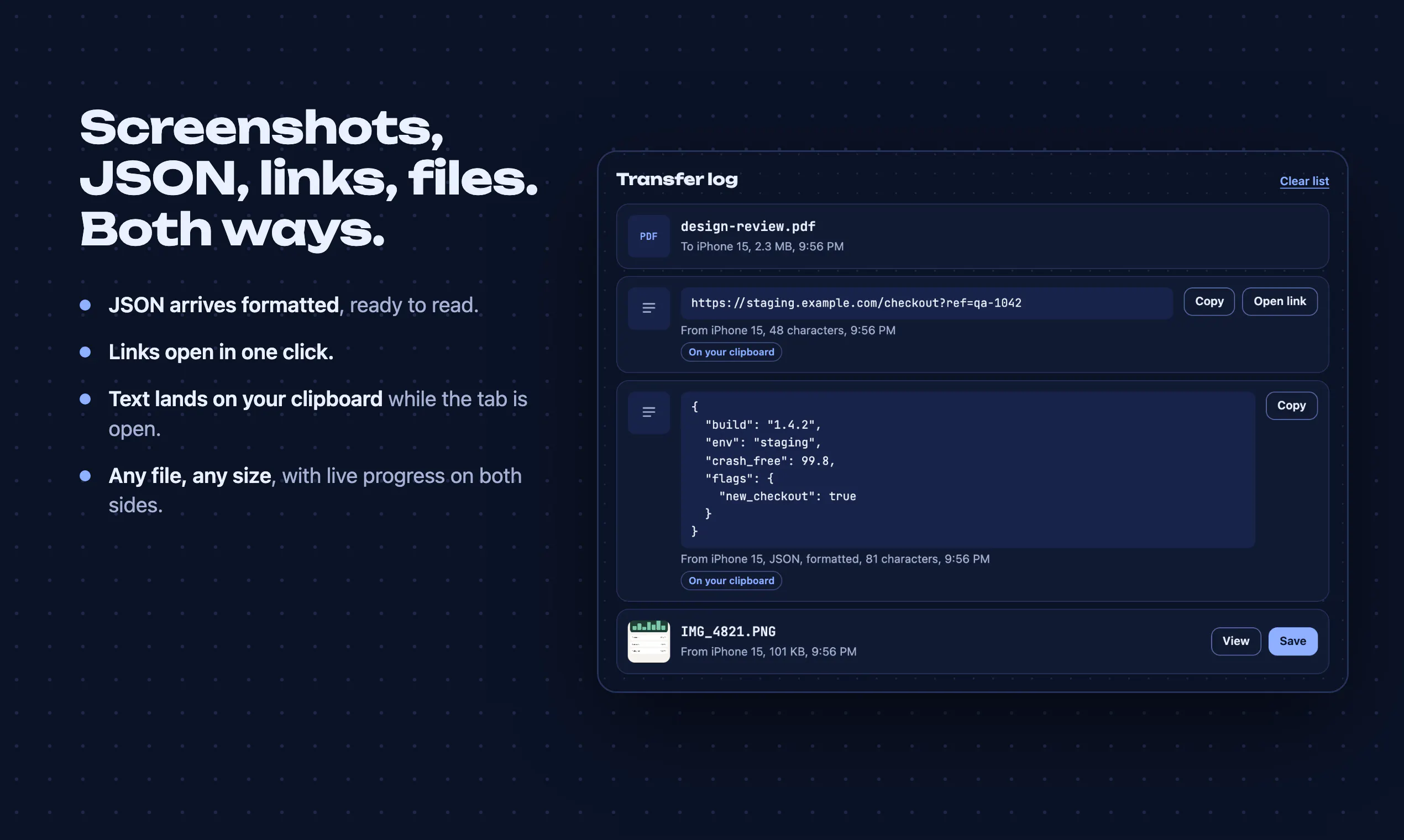Click the text icon beside the staging link entry
This screenshot has height=840, width=1404.
(x=648, y=308)
